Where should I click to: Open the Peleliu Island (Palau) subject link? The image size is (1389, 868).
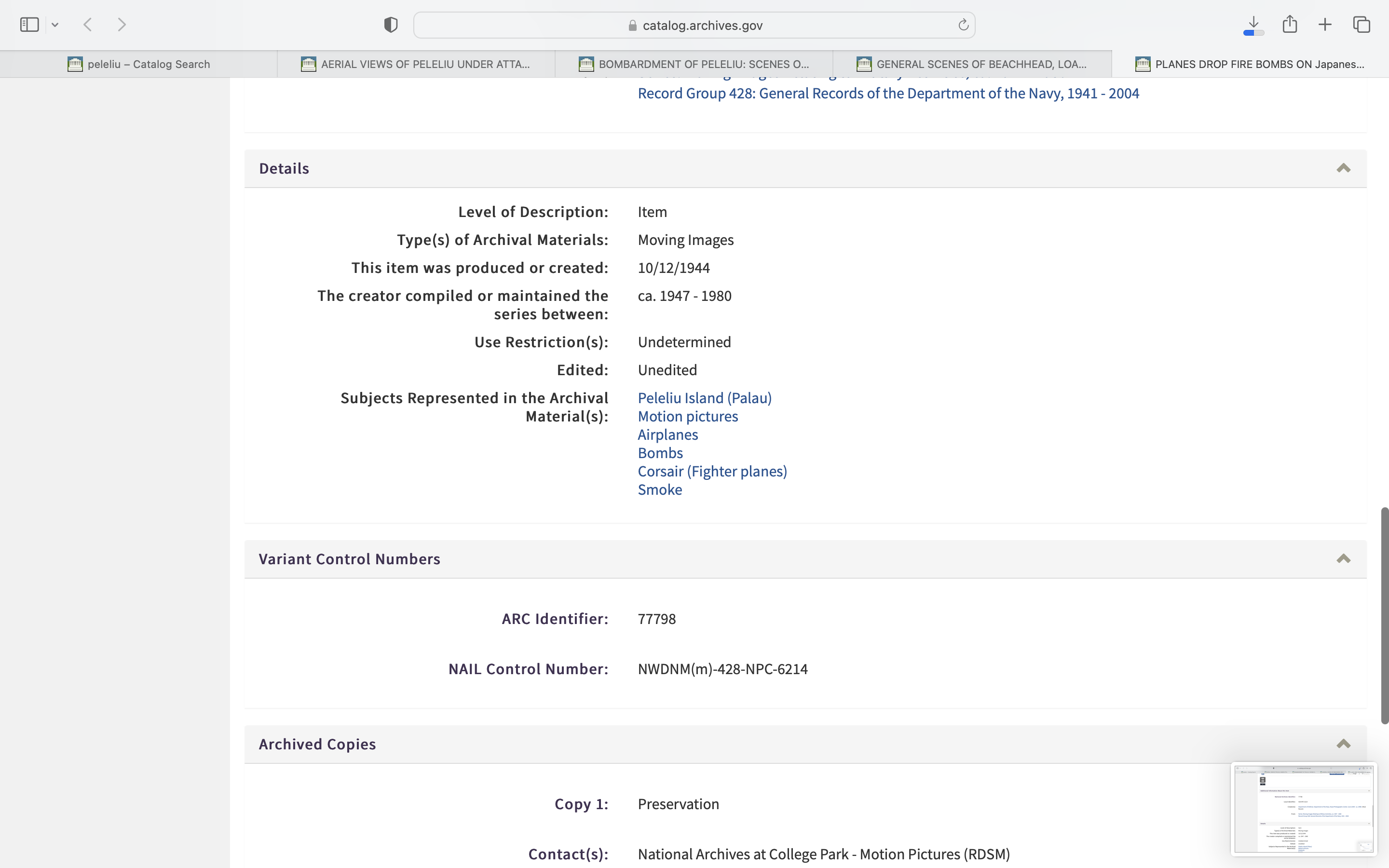704,398
